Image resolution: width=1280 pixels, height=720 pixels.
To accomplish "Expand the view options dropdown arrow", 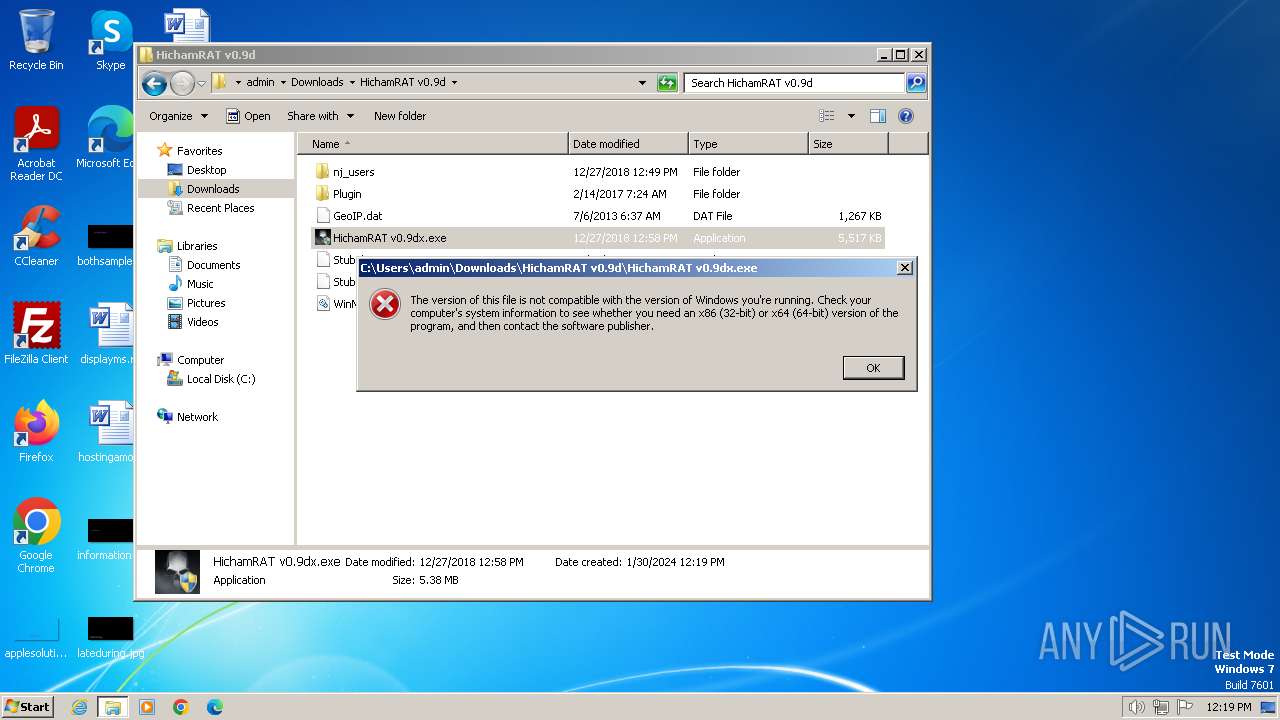I will tap(851, 116).
